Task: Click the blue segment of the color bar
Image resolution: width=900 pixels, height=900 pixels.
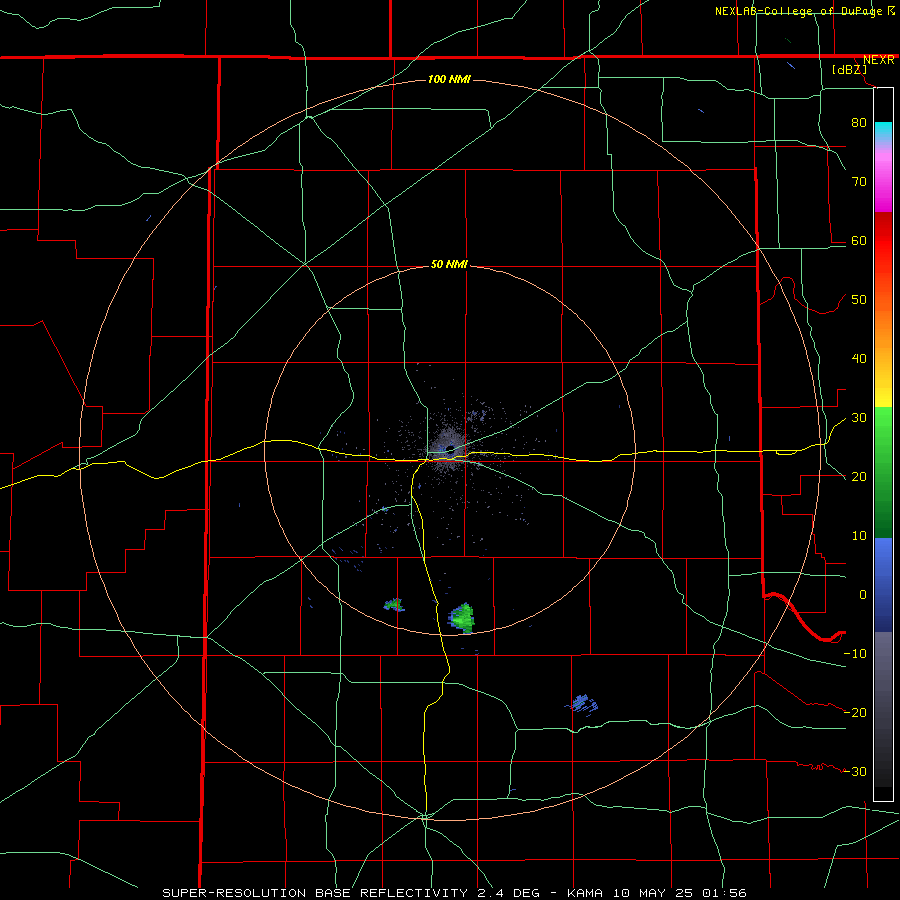Action: [883, 584]
